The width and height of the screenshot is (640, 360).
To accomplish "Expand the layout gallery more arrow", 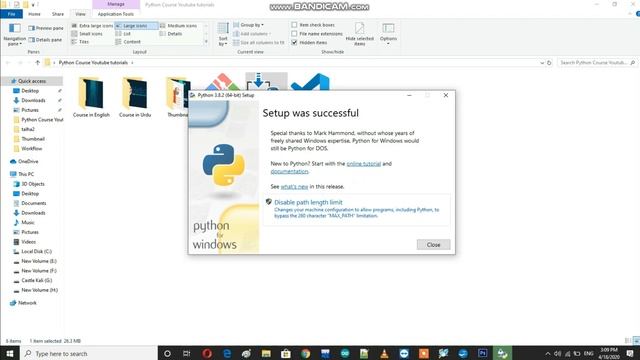I will (x=206, y=42).
